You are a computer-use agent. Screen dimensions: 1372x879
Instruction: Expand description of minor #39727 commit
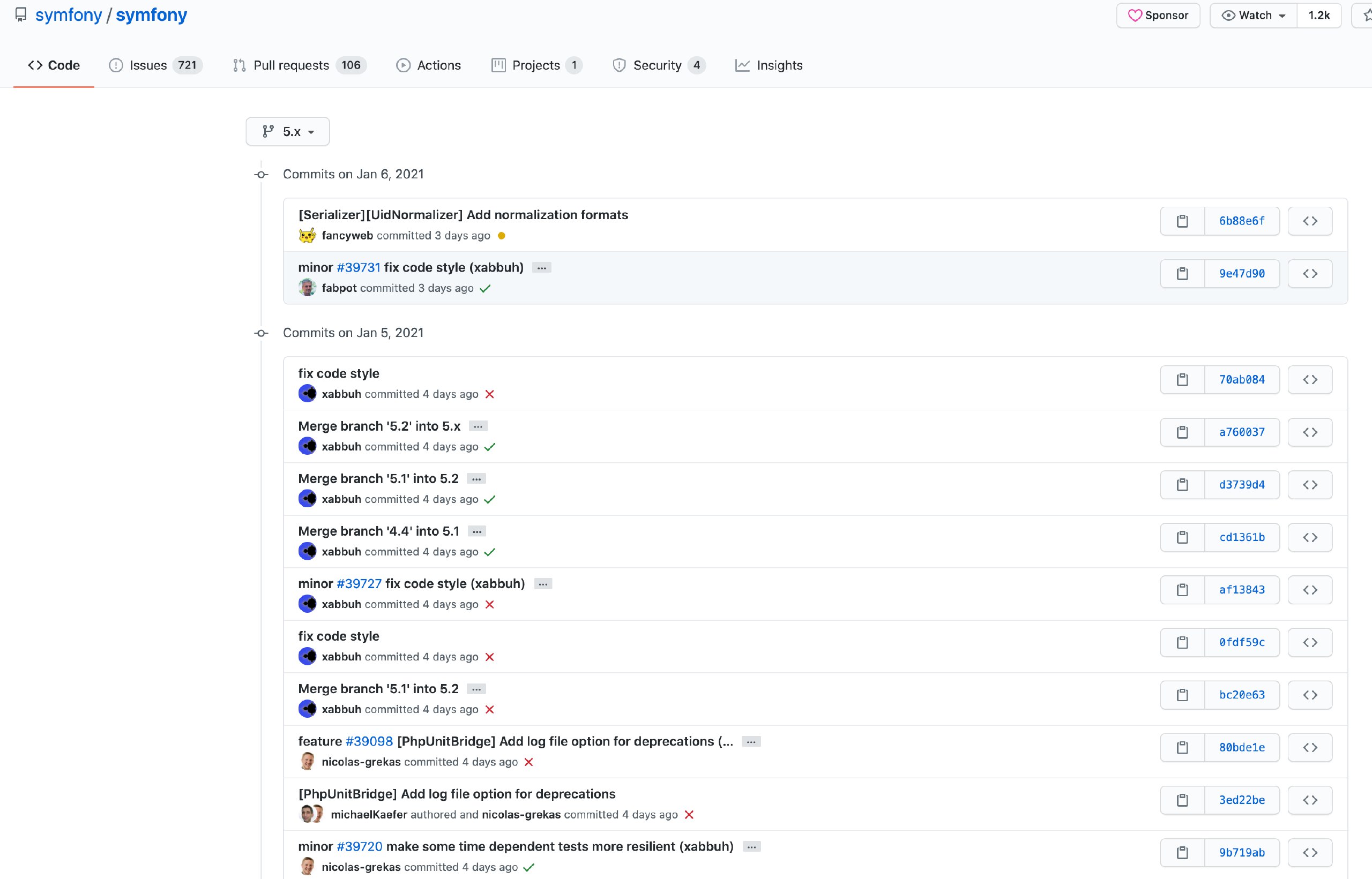click(x=543, y=584)
